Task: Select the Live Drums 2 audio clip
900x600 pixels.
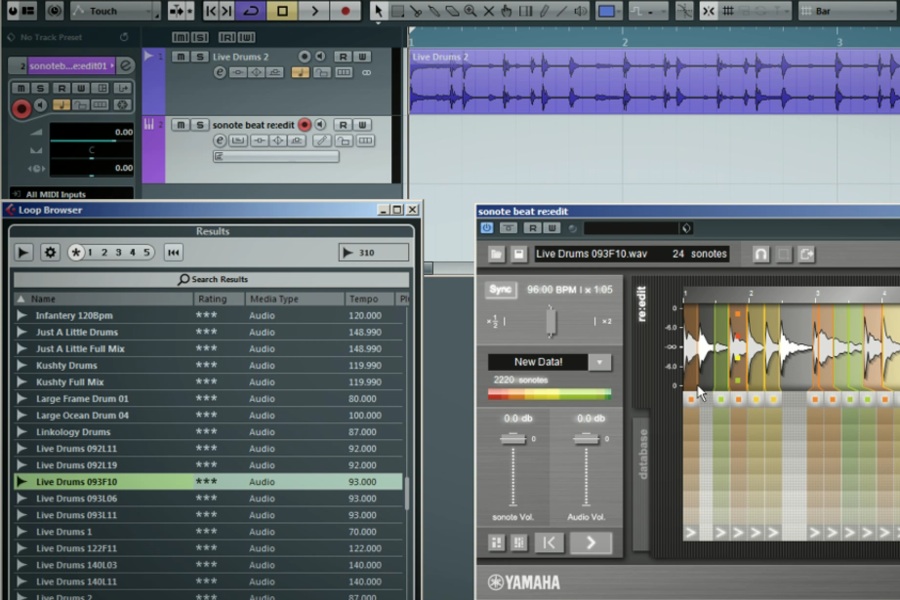Action: [654, 82]
